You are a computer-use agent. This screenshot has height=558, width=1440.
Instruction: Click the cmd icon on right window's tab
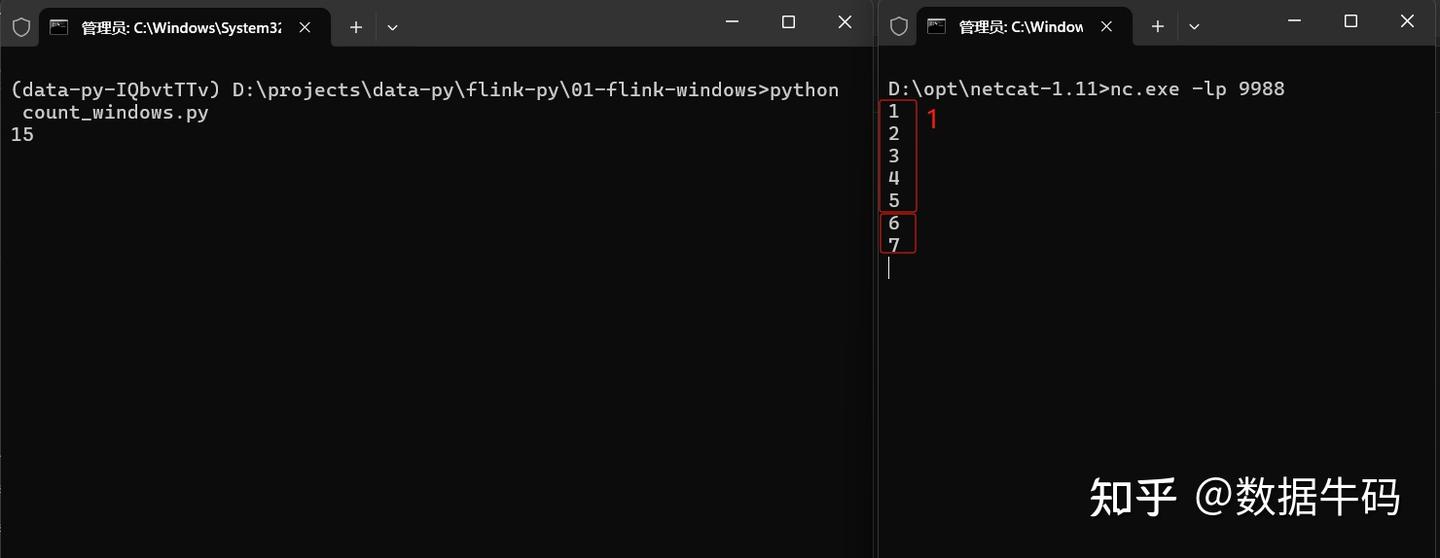click(x=937, y=27)
